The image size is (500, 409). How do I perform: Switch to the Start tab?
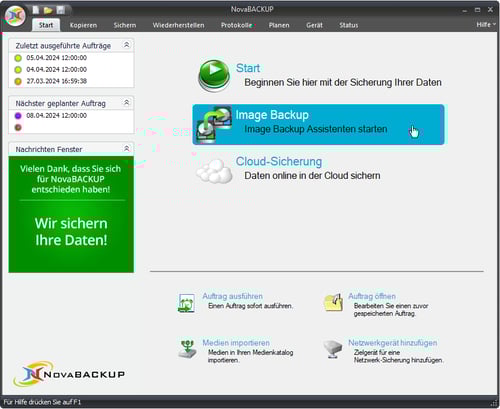[x=46, y=25]
